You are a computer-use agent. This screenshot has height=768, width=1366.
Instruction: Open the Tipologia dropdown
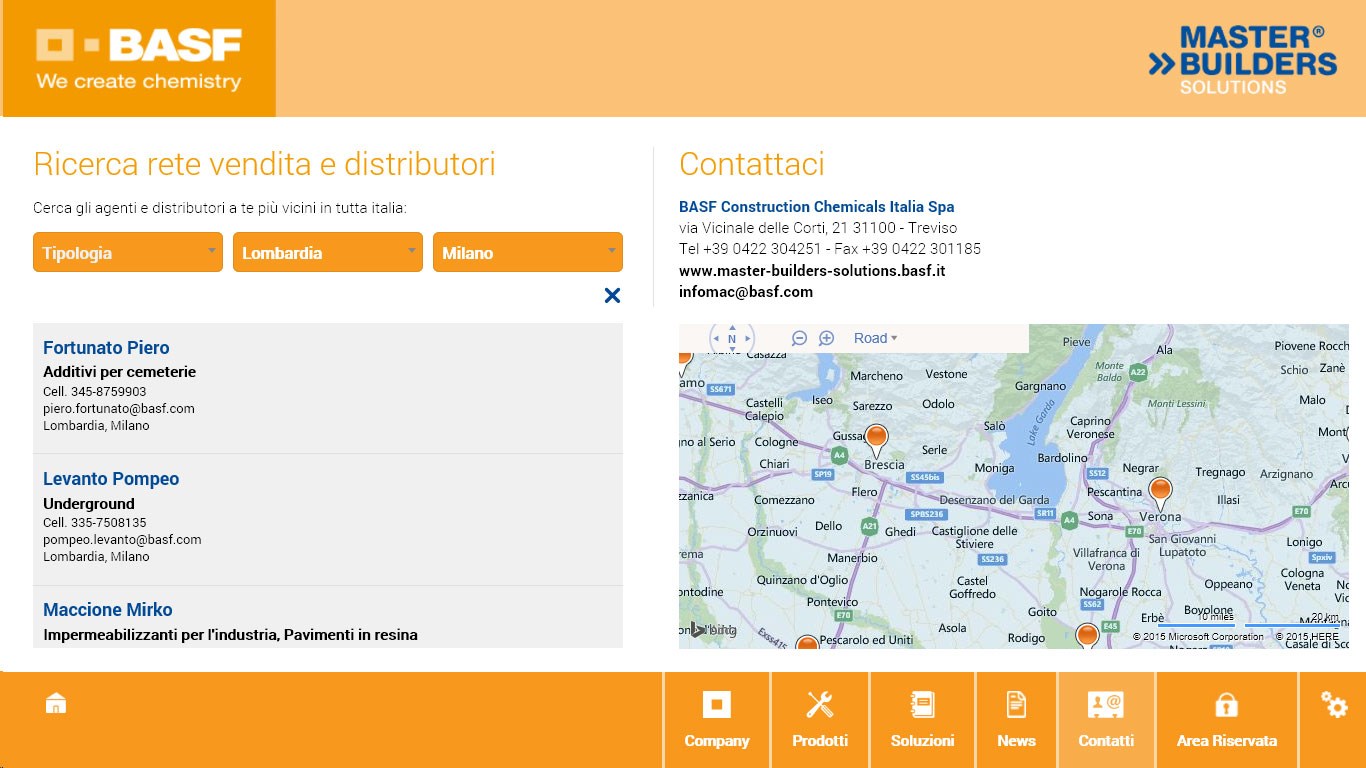click(128, 252)
